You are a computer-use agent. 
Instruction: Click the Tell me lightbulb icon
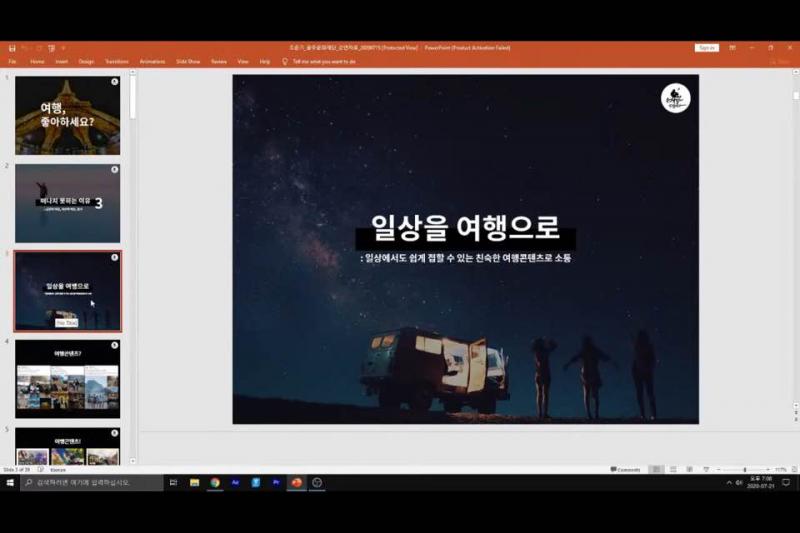[285, 61]
